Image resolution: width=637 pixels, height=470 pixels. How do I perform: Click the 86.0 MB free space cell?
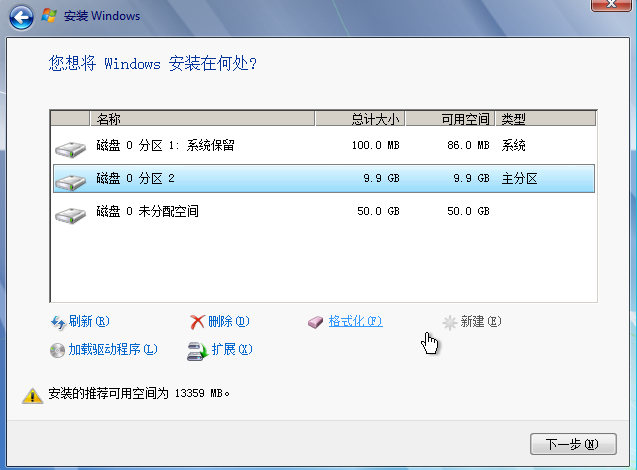[x=468, y=145]
